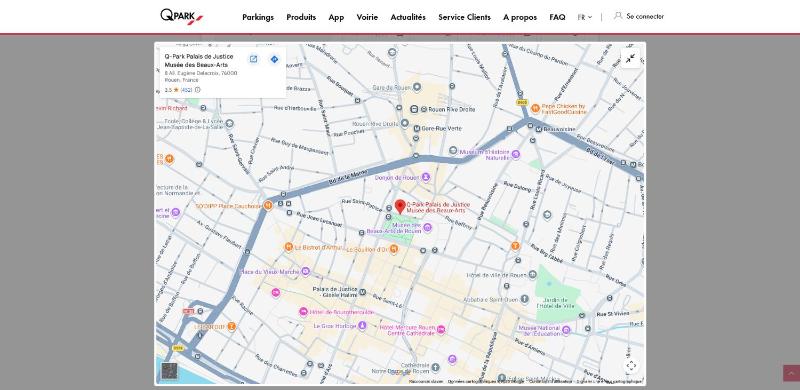Screen dimensions: 800x390
Task: Open the FAQ page
Action: 557,17
